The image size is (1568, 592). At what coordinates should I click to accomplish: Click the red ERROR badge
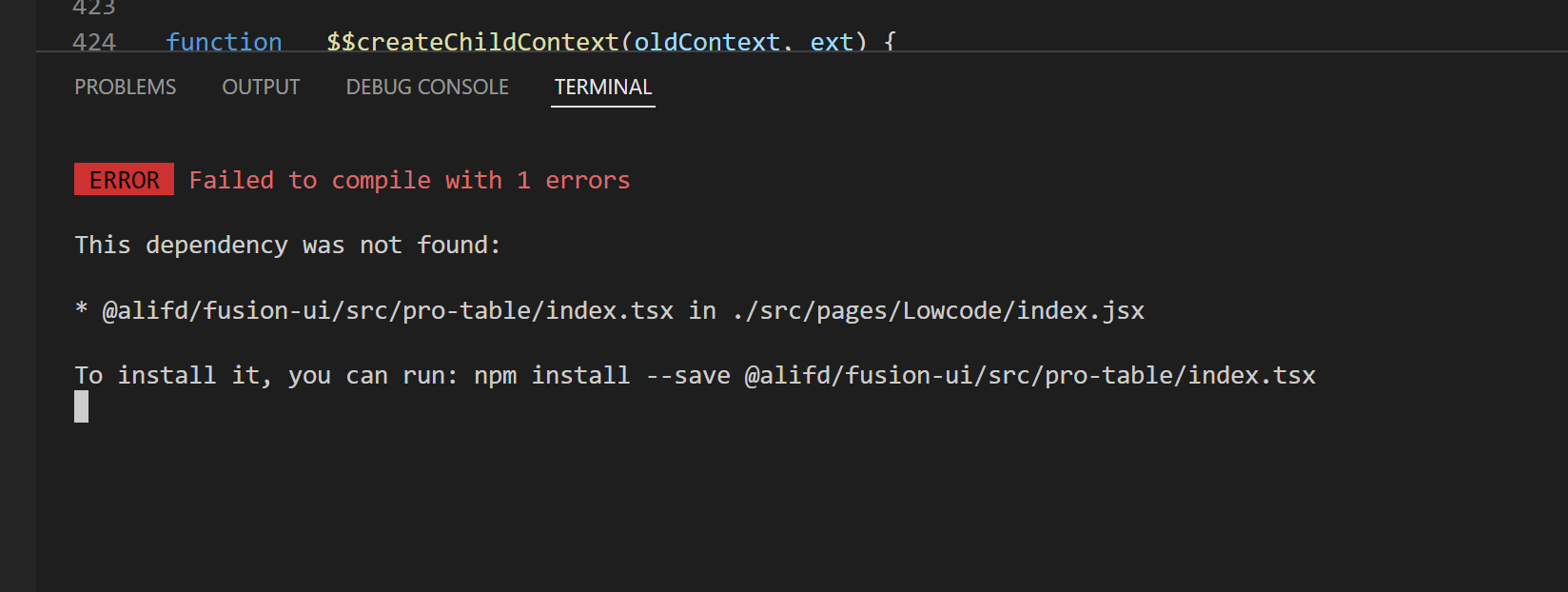tap(124, 179)
